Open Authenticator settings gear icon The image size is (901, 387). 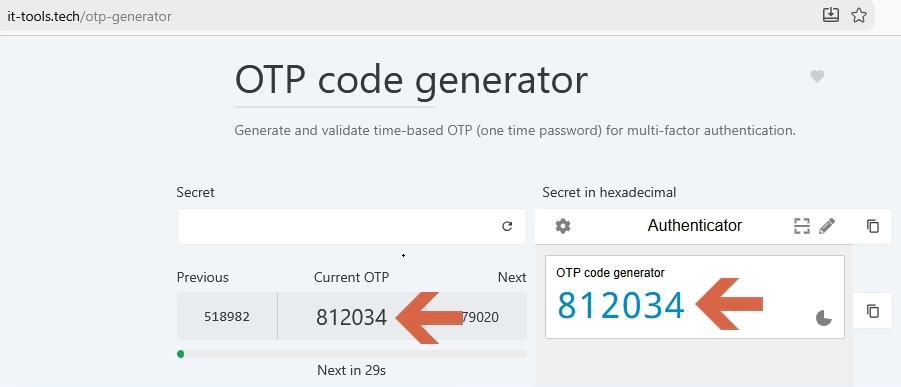563,226
